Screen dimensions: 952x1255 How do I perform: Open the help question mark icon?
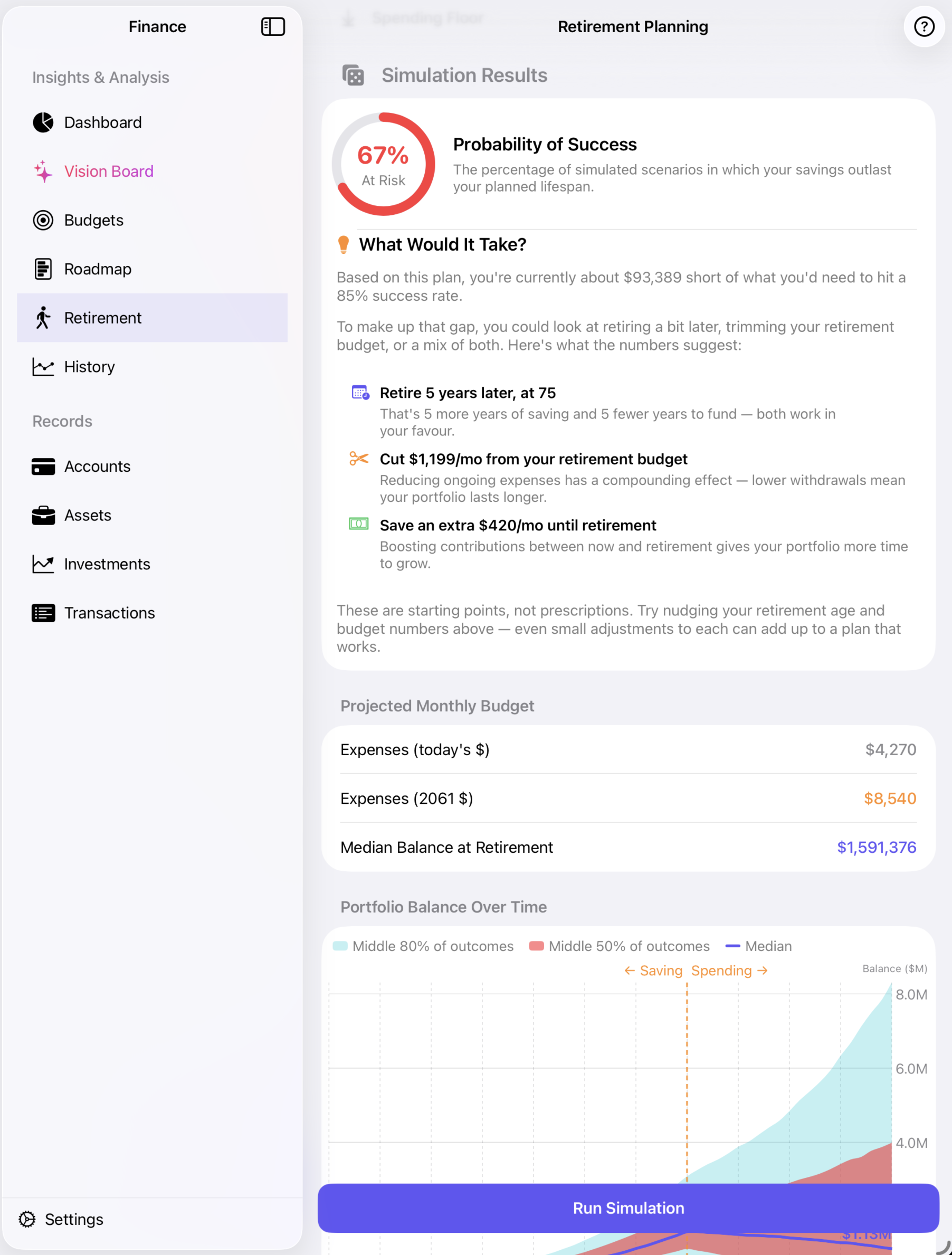tap(924, 27)
